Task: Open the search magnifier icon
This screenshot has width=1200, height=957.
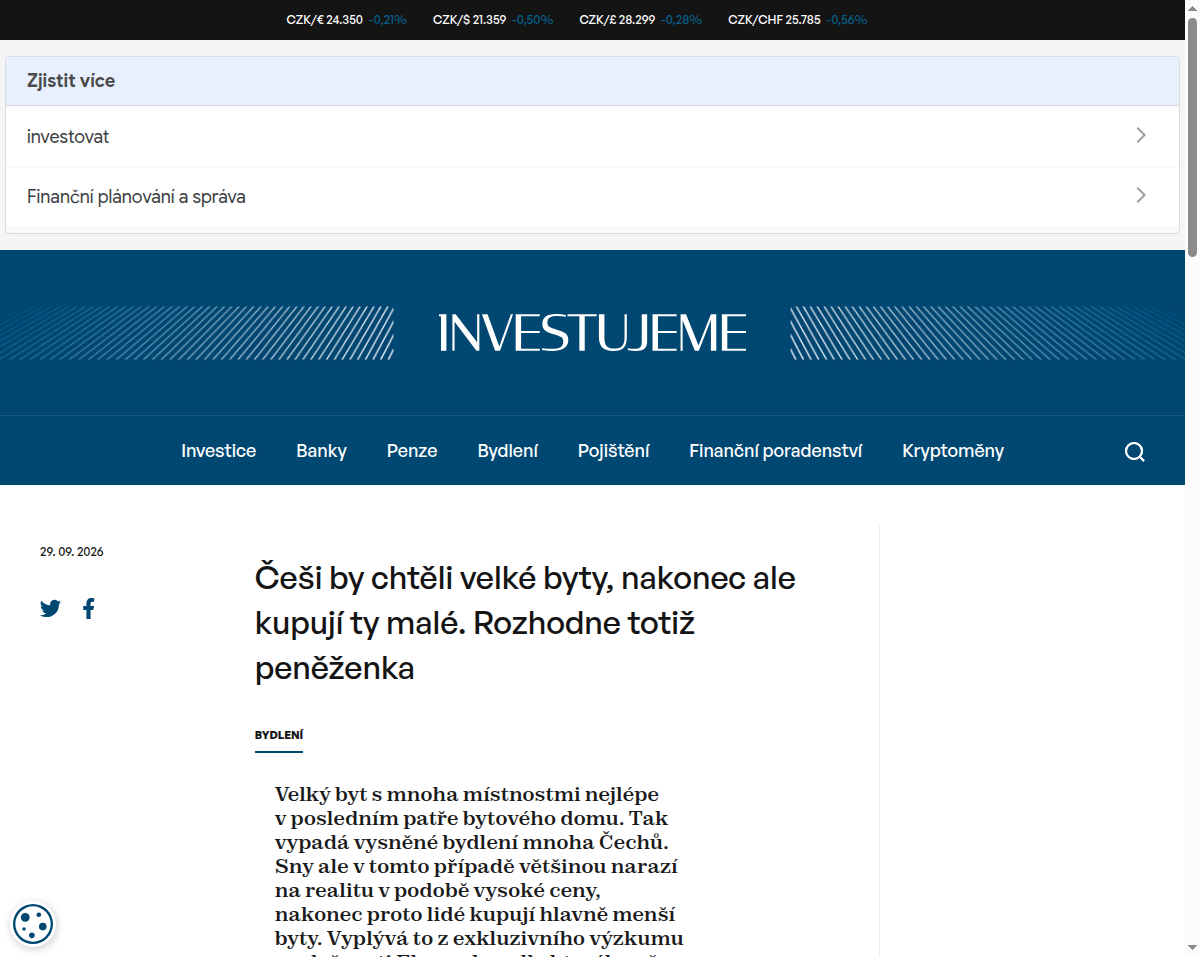Action: (x=1134, y=451)
